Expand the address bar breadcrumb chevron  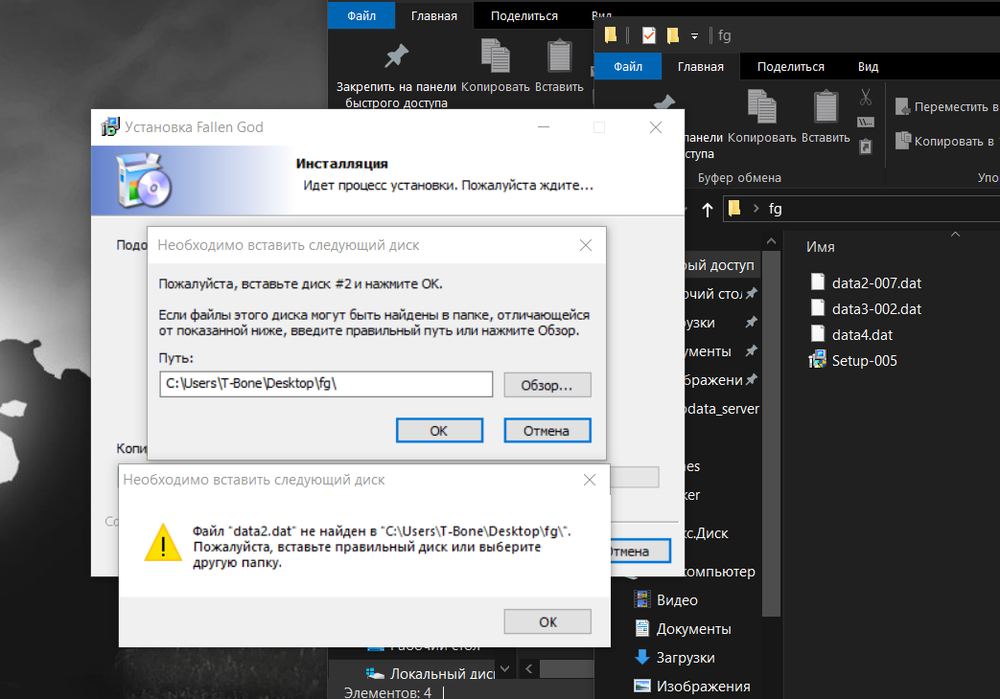coord(756,209)
